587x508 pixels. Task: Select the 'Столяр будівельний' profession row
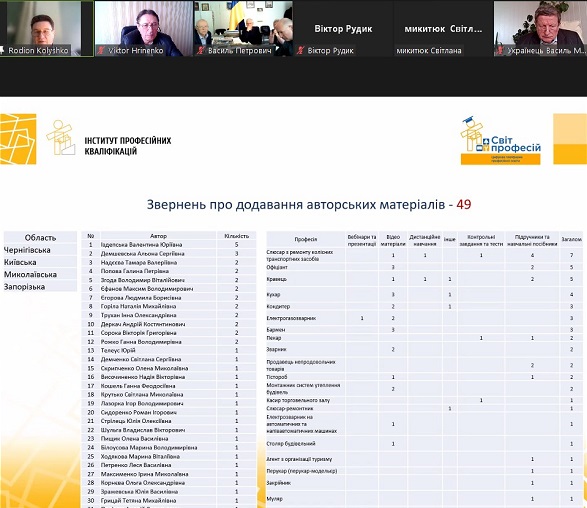[425, 444]
